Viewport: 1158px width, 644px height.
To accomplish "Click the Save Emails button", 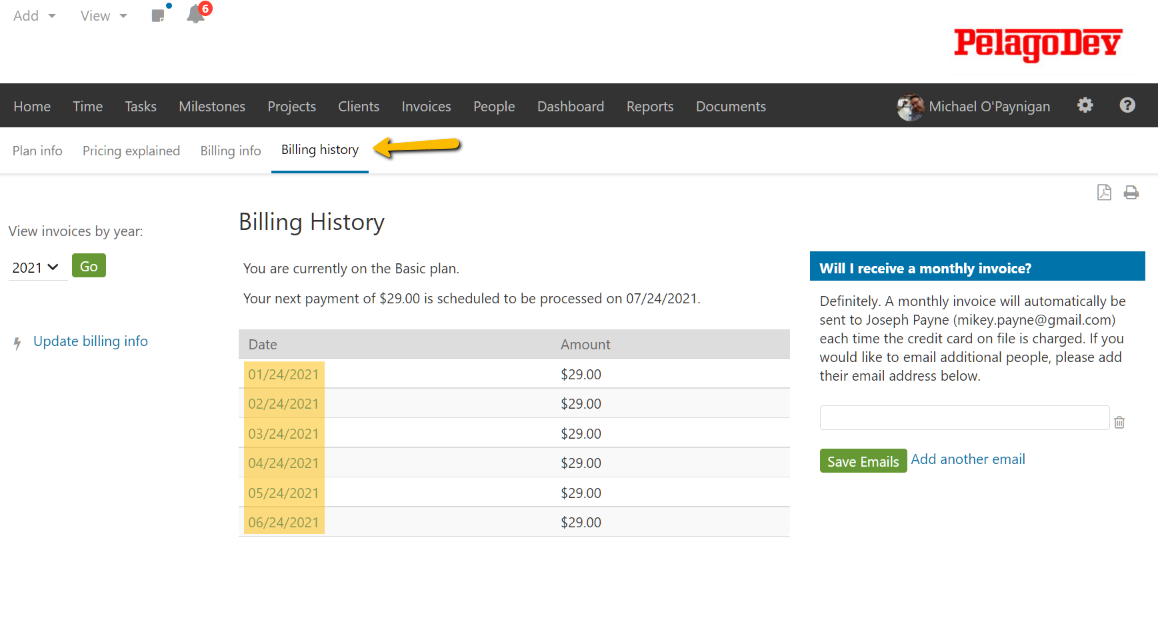I will [862, 461].
